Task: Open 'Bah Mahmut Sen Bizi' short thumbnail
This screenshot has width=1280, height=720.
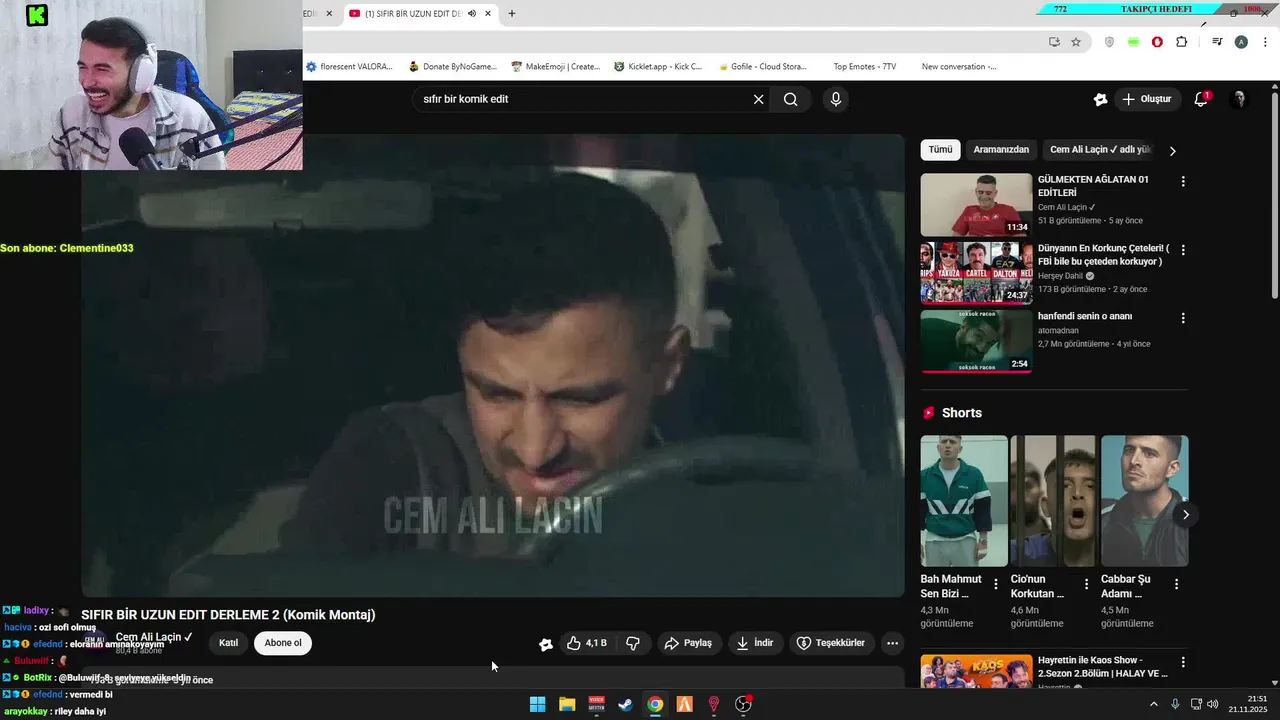Action: [x=964, y=501]
